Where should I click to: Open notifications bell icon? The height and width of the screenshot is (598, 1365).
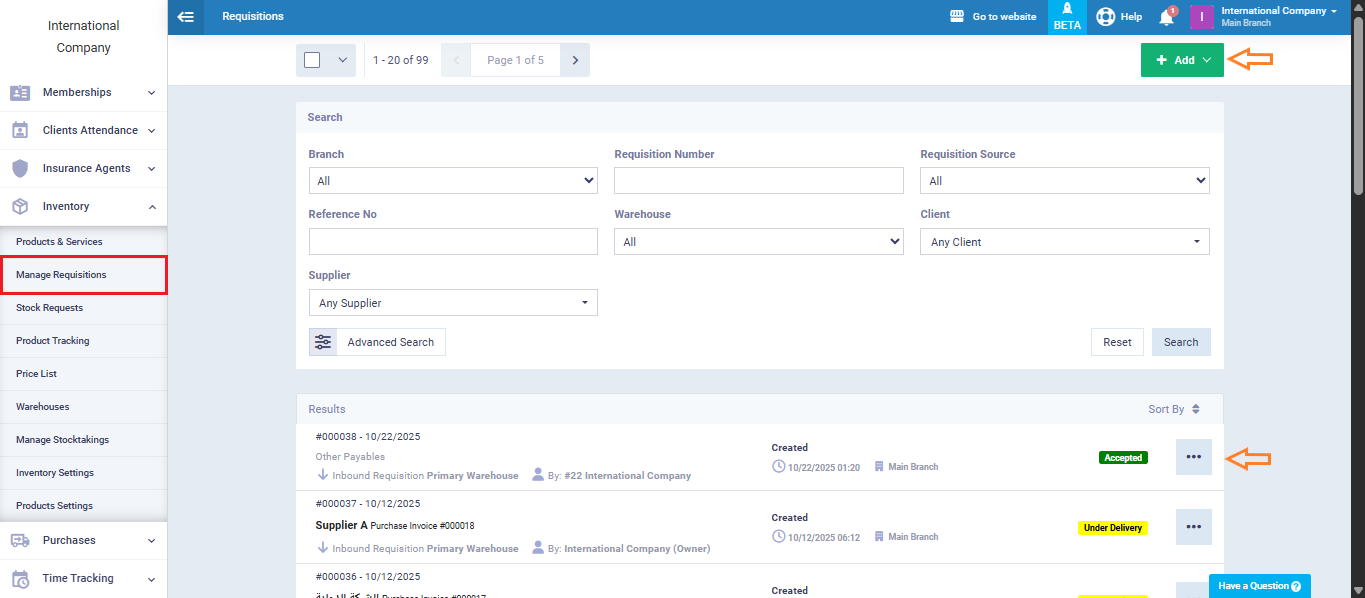click(x=1166, y=17)
